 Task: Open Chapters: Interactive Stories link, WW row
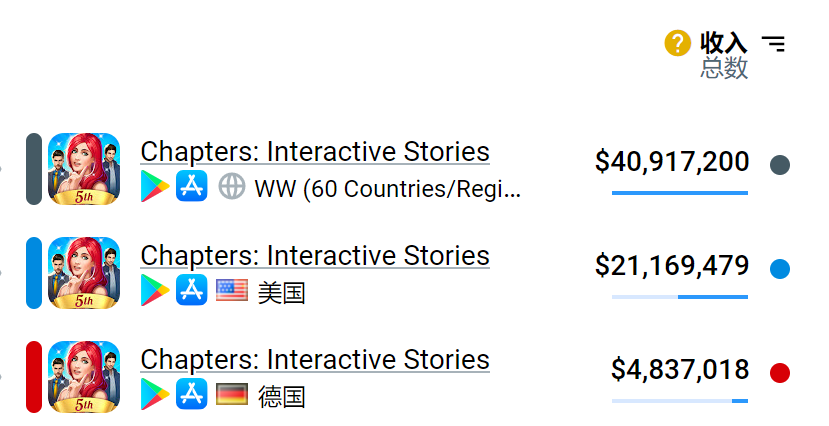point(315,151)
